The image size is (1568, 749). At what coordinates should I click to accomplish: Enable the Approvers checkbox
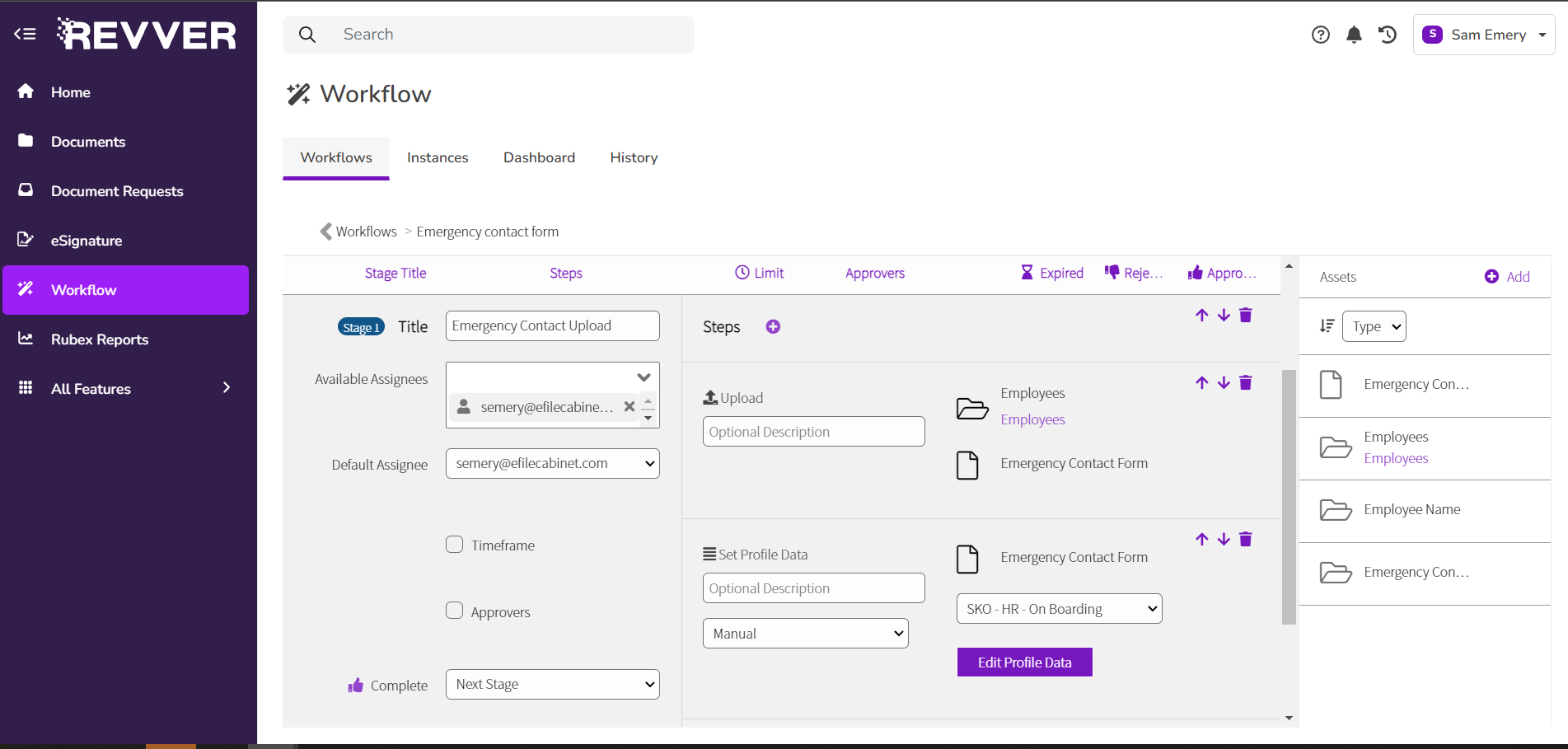pyautogui.click(x=454, y=611)
